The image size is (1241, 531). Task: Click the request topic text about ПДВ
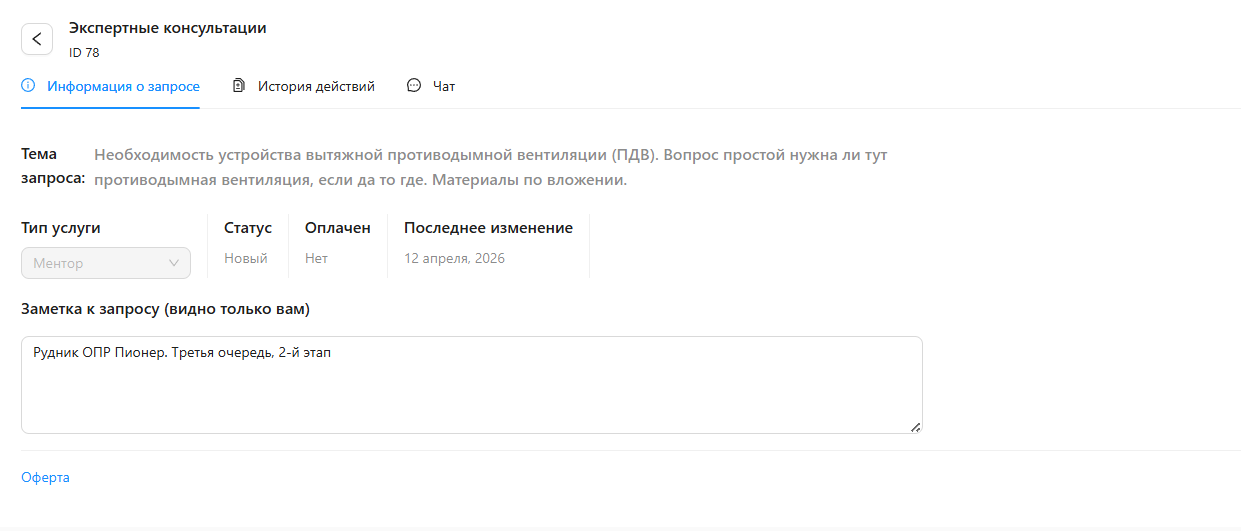coord(491,168)
